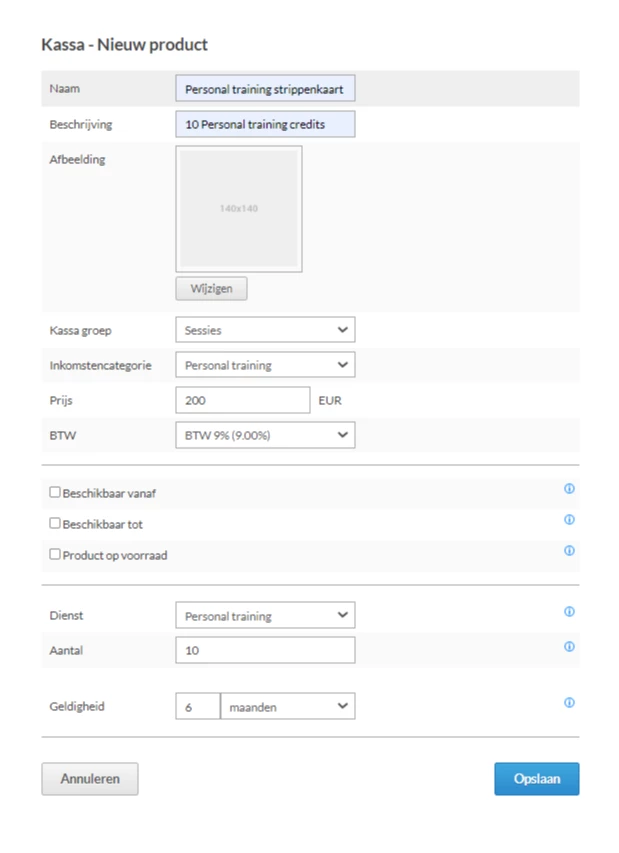
Task: Click info icon for Product op voorraad
Action: 569,551
